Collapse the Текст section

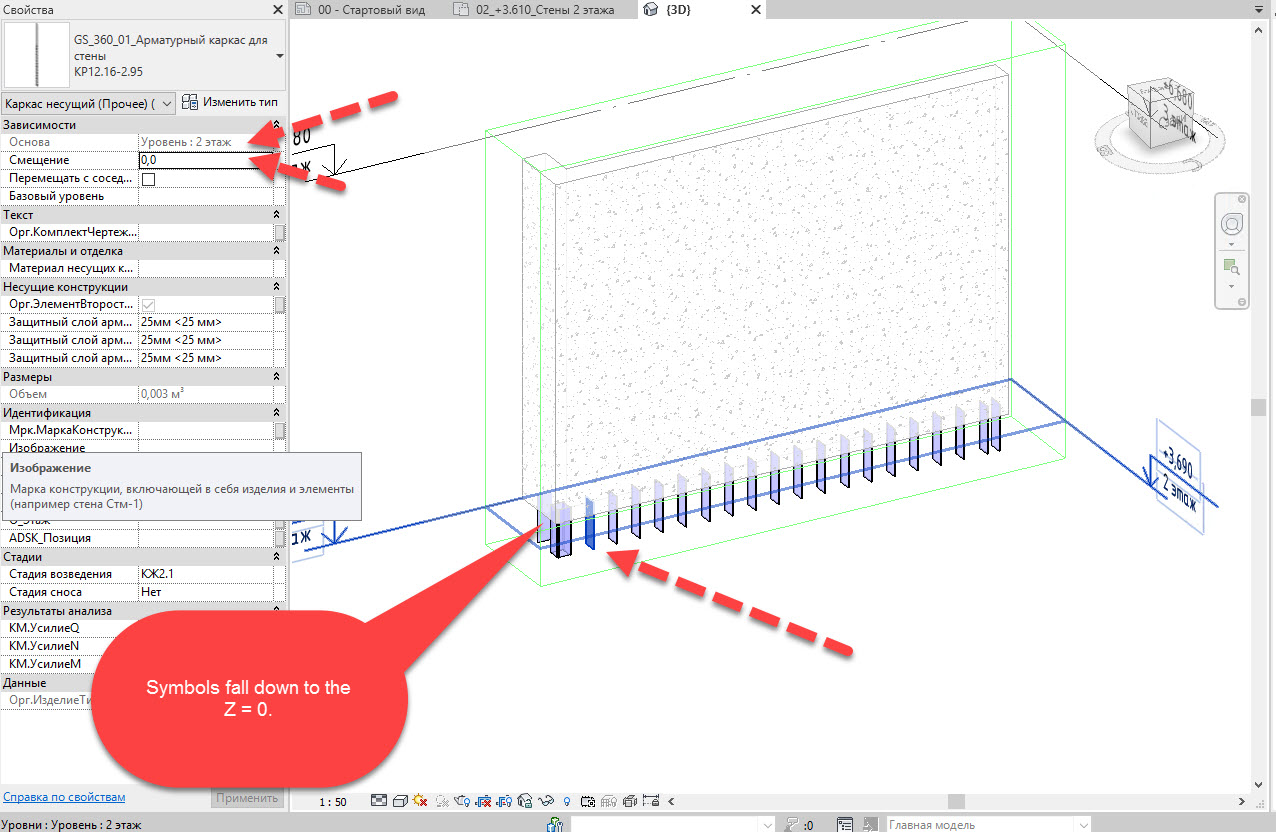pyautogui.click(x=276, y=215)
